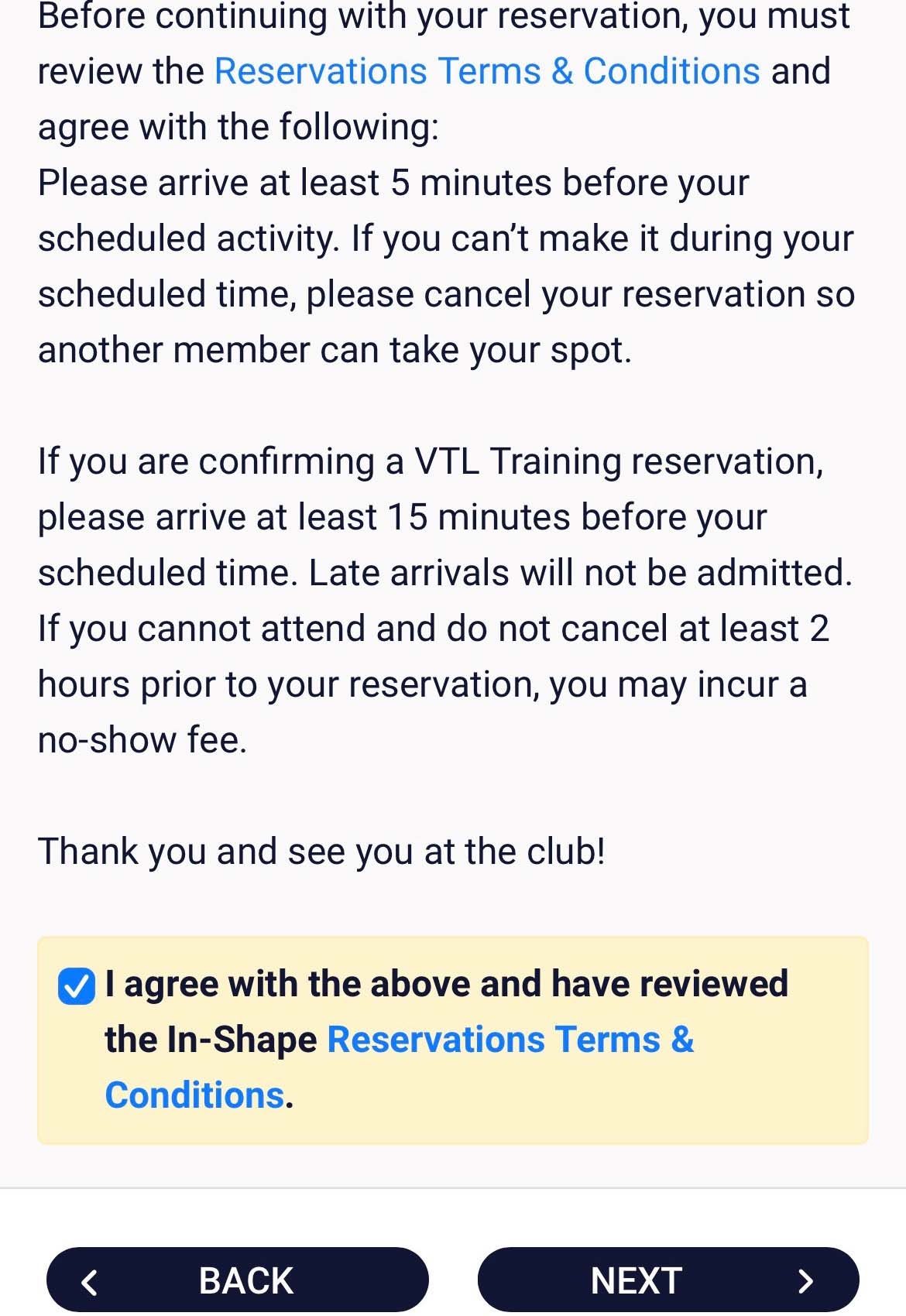Click the "please arrive at least 15 minutes" line

(402, 517)
